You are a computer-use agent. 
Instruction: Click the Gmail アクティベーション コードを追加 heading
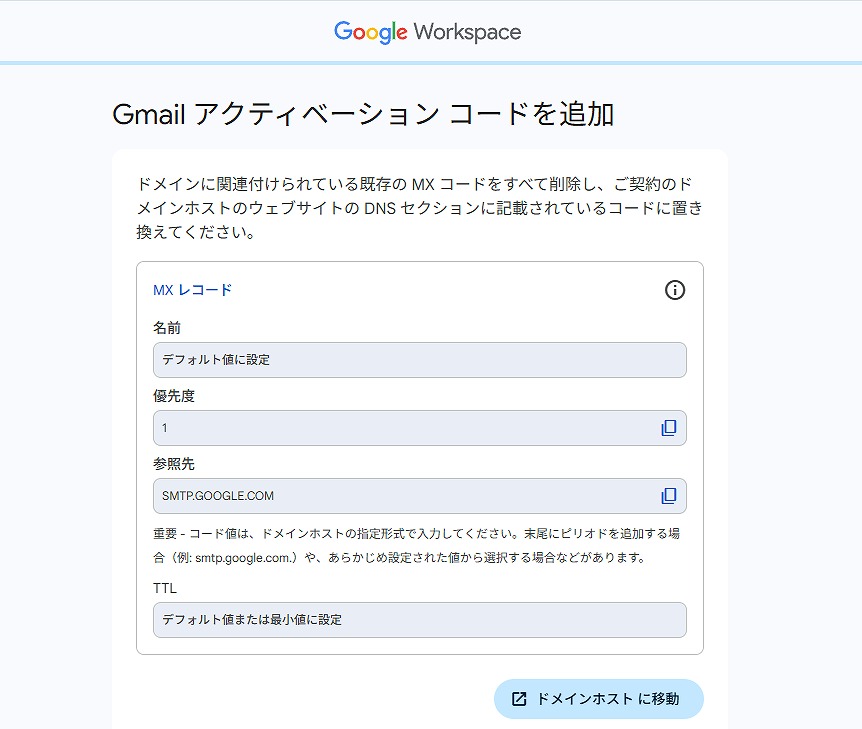363,115
